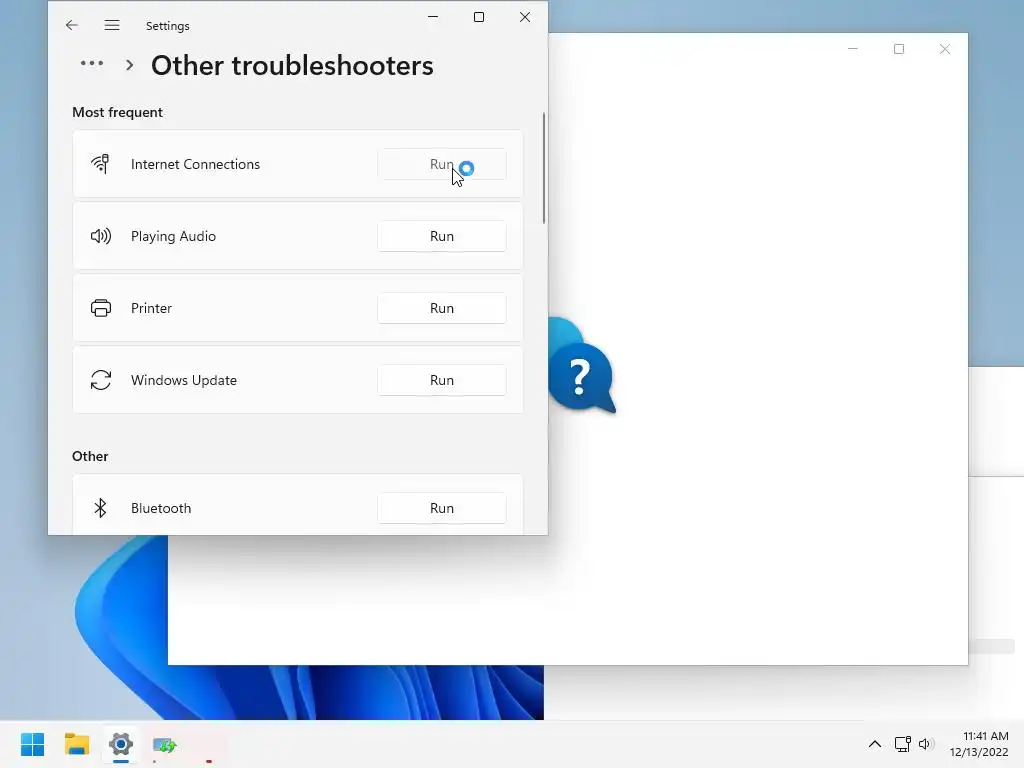
Task: Run the Internet Connections troubleshooter
Action: [441, 164]
